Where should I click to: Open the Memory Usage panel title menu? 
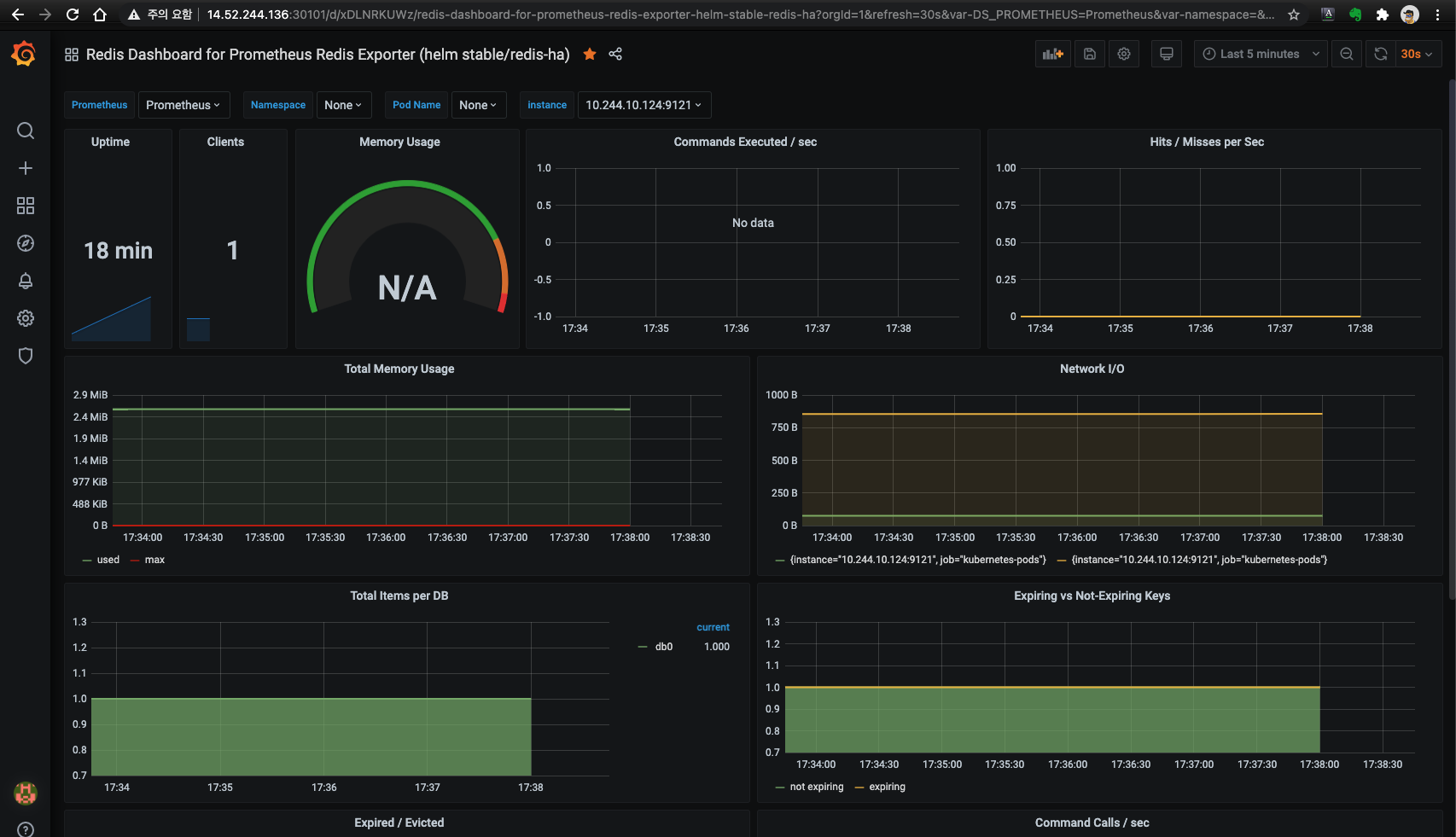coord(399,142)
